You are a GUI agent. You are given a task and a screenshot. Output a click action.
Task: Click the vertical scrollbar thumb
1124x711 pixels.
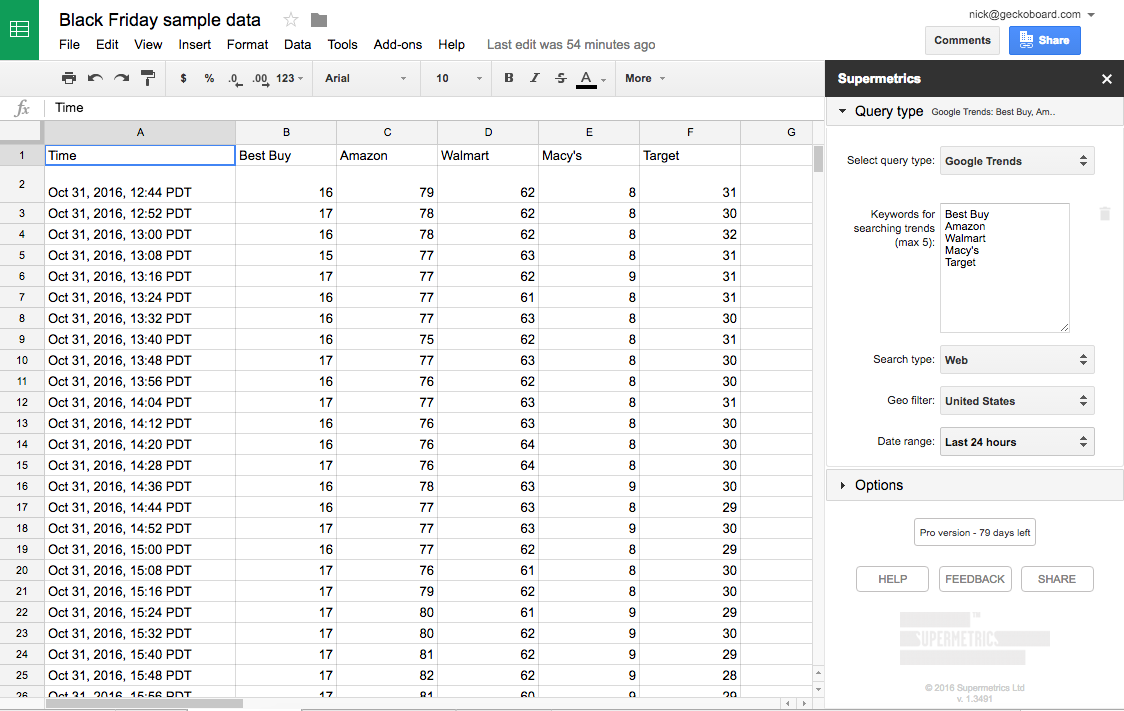(818, 158)
